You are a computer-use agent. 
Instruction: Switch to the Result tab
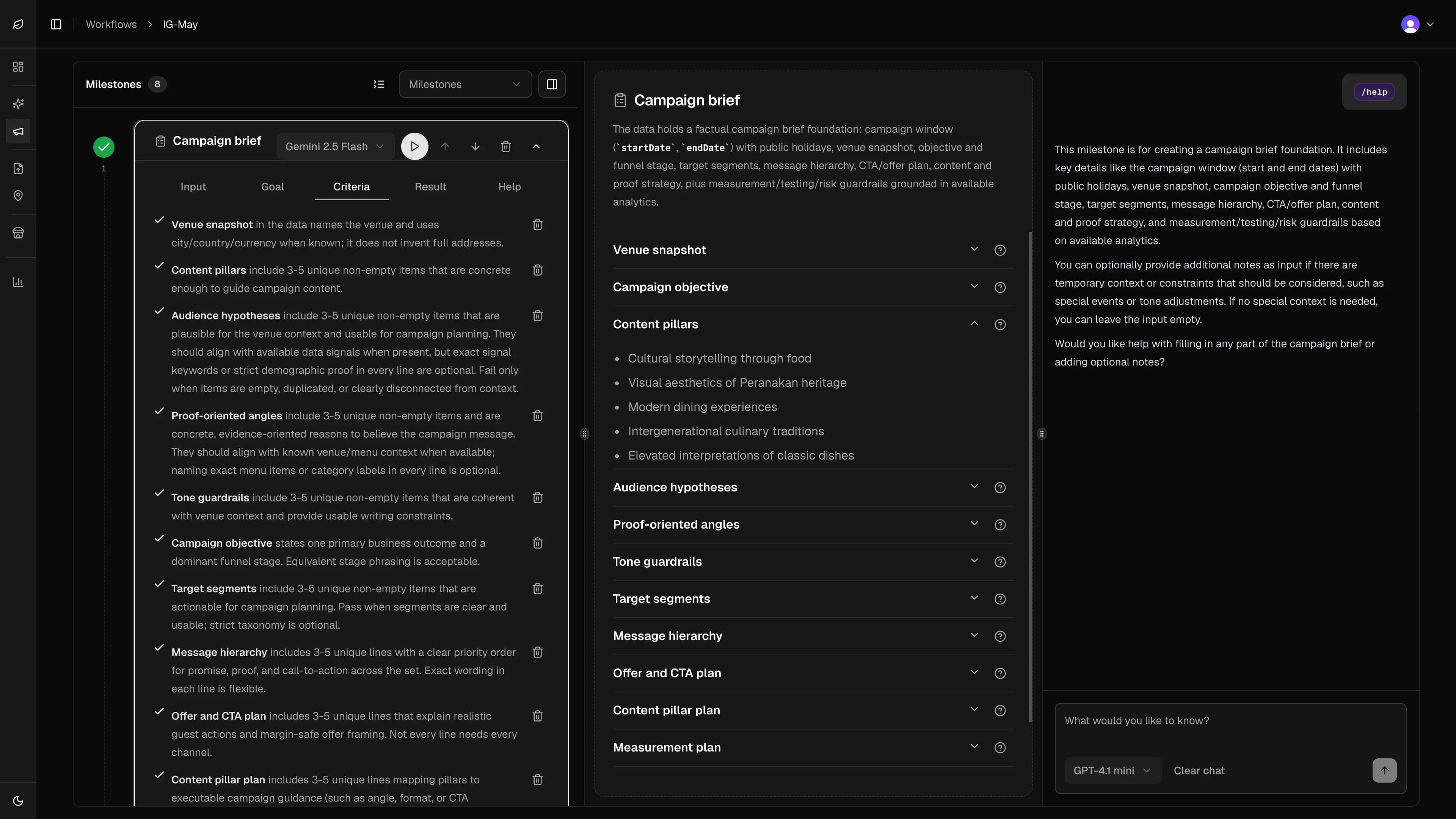point(431,187)
